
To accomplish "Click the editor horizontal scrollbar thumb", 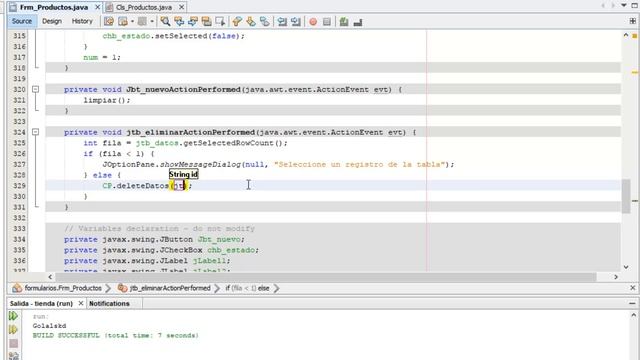I will (326, 277).
